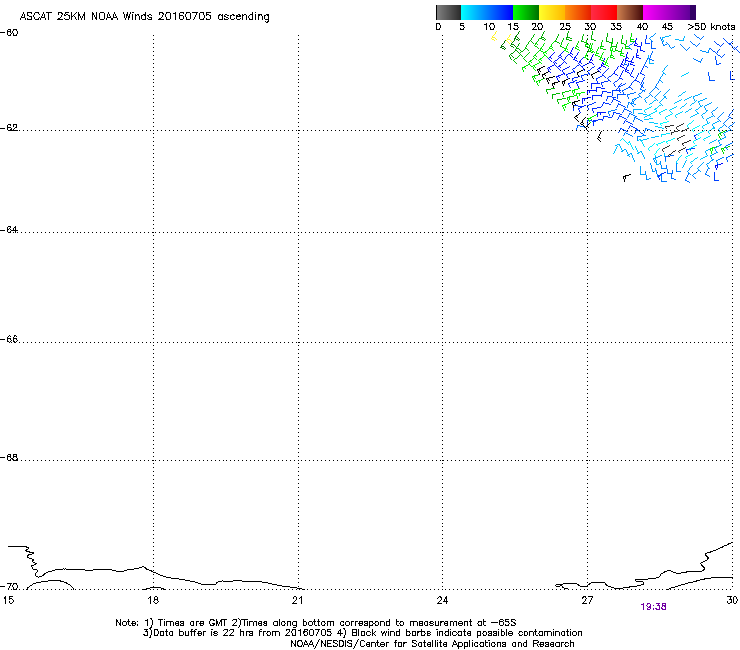Click the '-60' latitude label
Viewport: 740px width, 650px height.
tap(9, 33)
